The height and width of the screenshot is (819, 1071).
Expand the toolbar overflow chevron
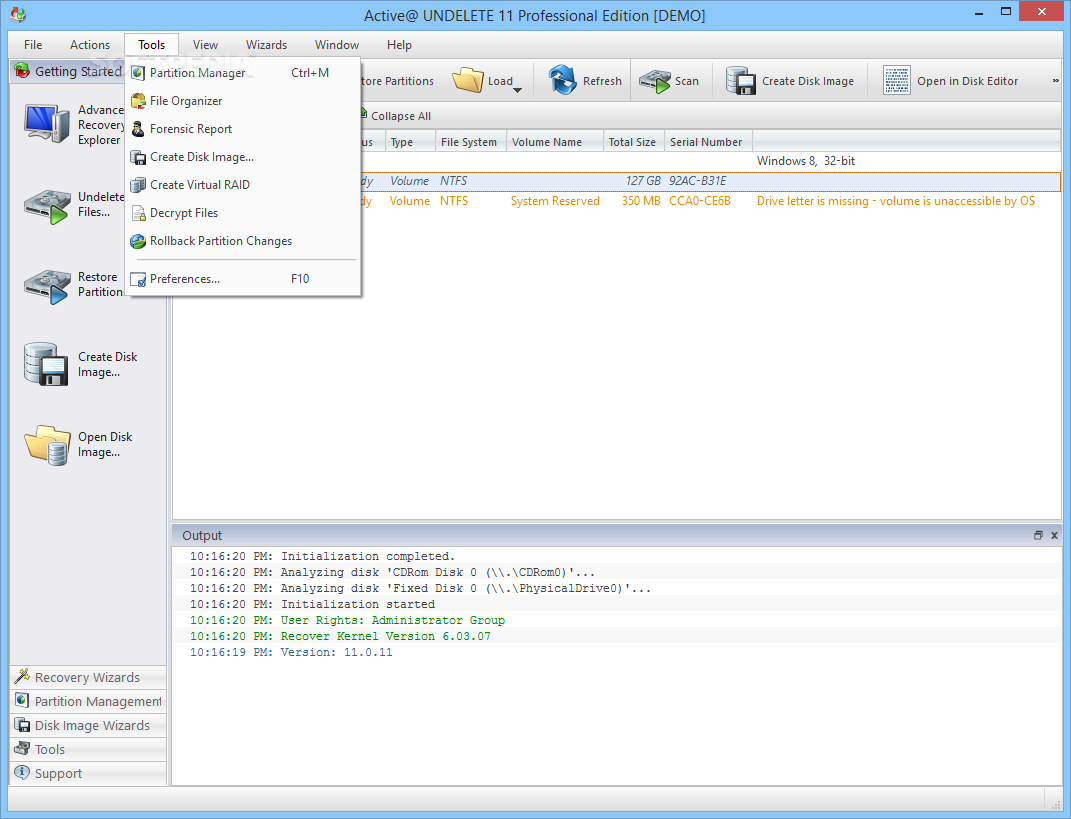pos(1055,81)
